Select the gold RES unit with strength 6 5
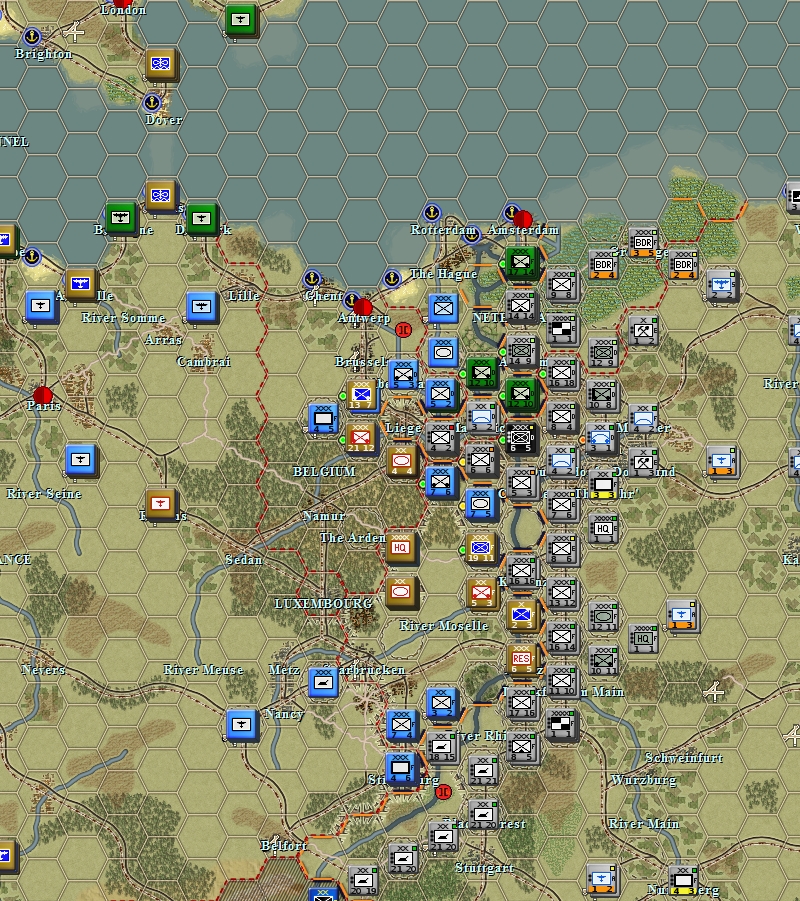800x901 pixels. (522, 659)
